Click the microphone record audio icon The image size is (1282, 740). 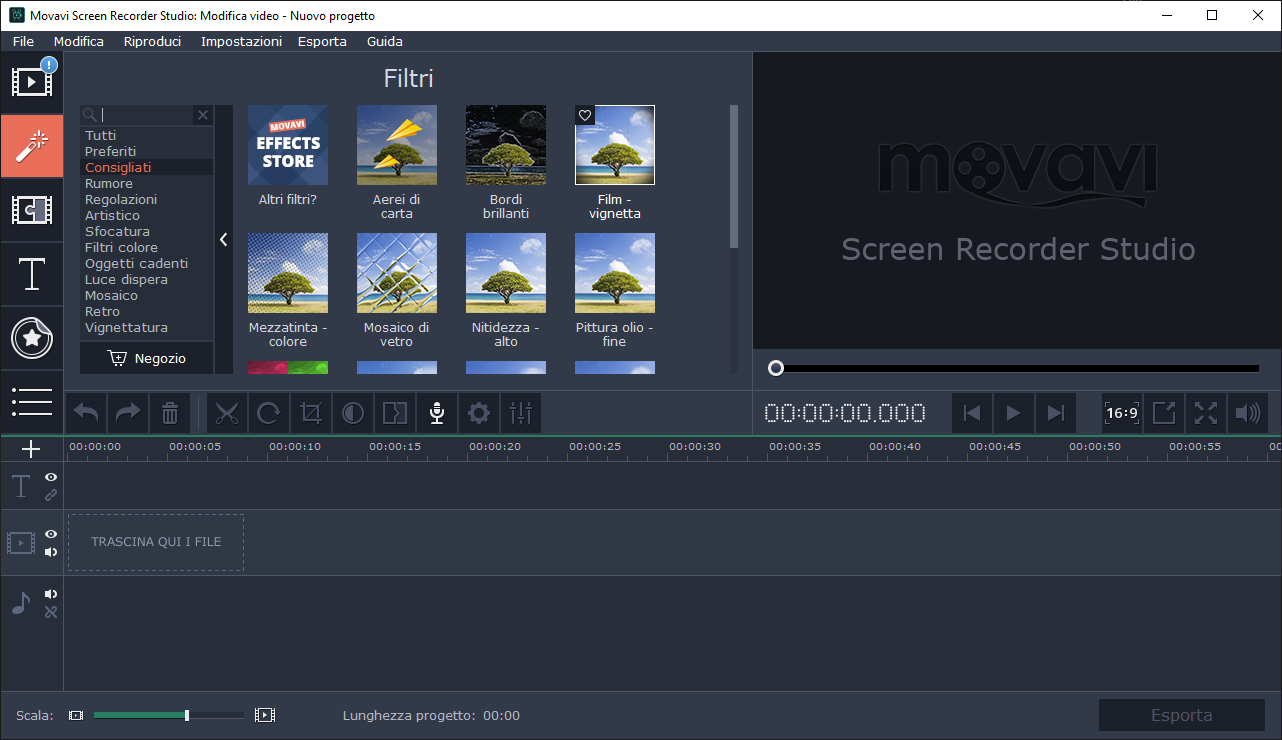(436, 413)
